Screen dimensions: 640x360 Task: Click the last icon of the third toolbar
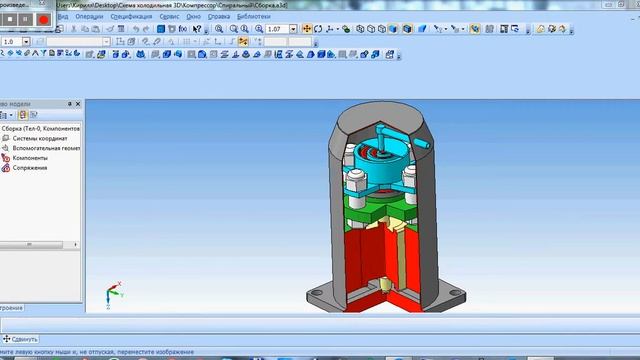(x=389, y=54)
